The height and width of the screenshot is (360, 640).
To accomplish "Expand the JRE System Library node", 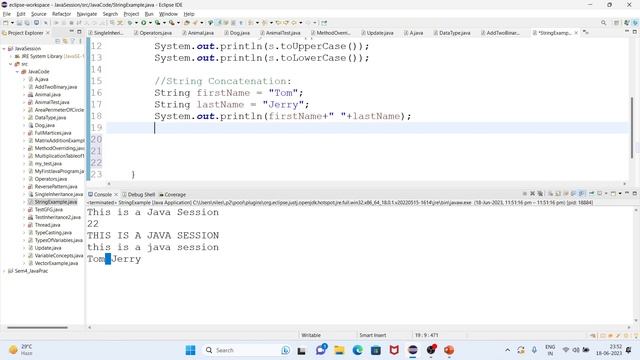I will (x=11, y=56).
